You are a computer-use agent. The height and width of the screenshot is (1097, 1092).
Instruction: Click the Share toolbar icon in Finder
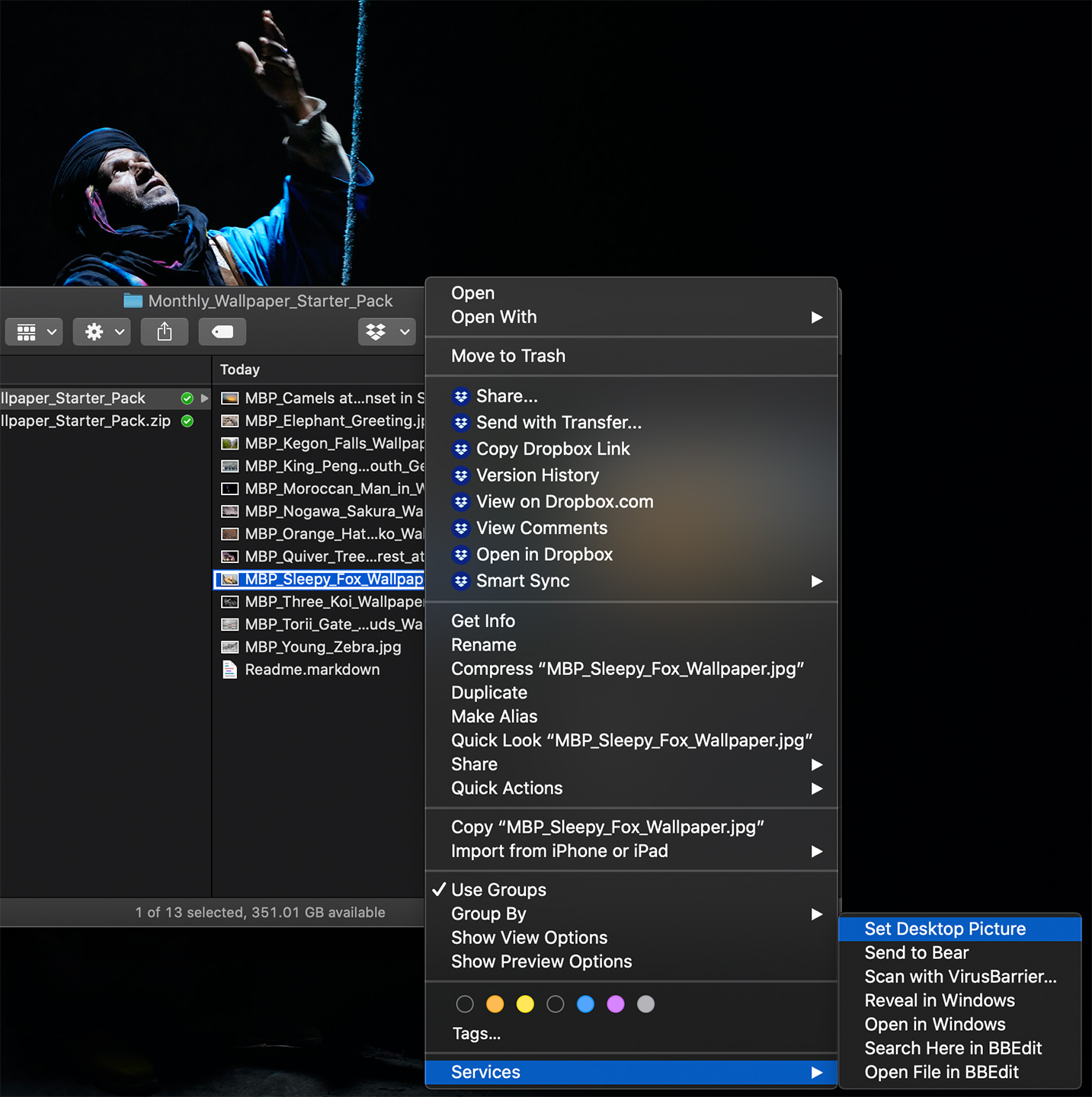[x=164, y=332]
